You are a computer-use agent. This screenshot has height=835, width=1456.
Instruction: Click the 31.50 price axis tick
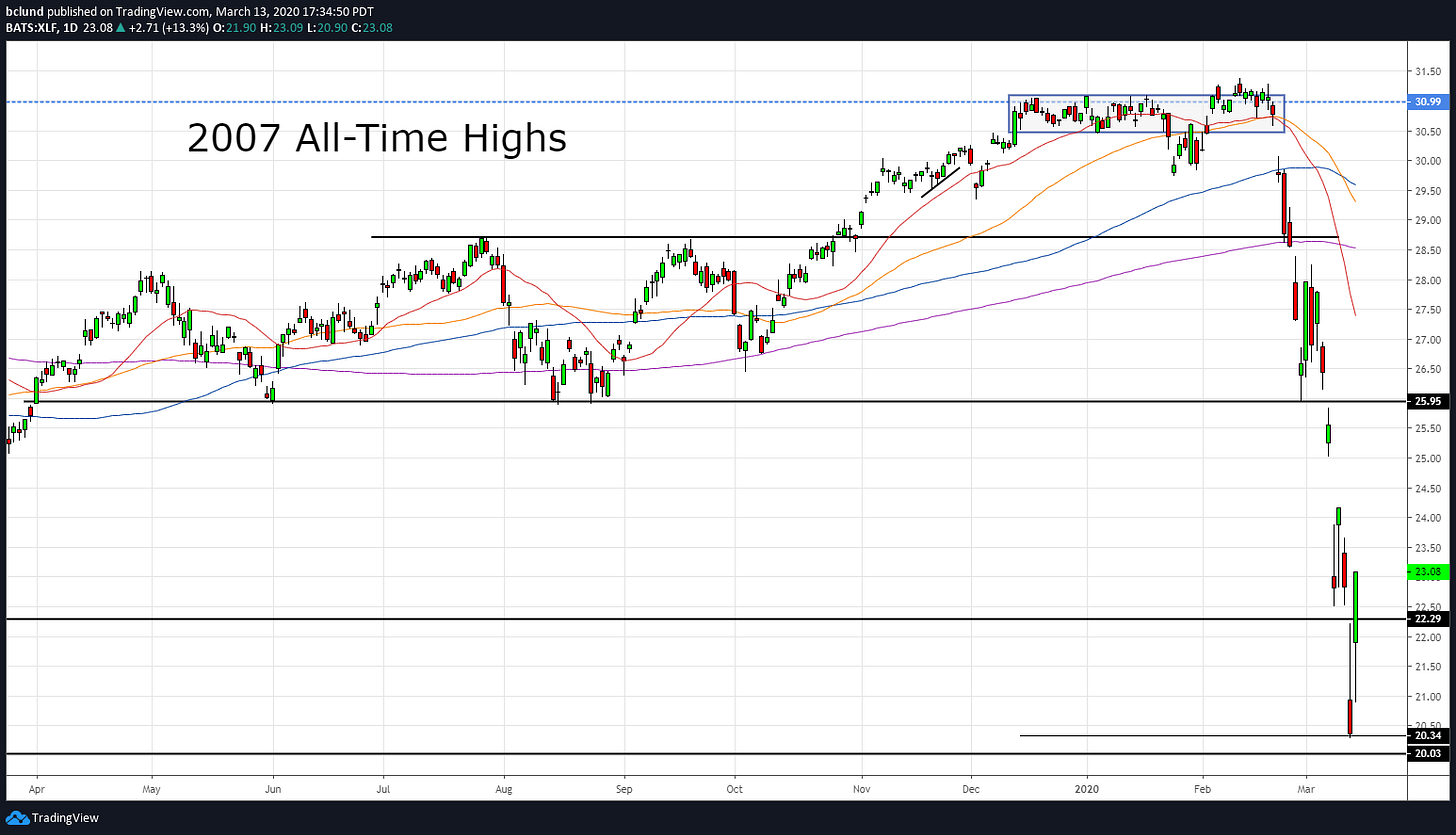1427,72
